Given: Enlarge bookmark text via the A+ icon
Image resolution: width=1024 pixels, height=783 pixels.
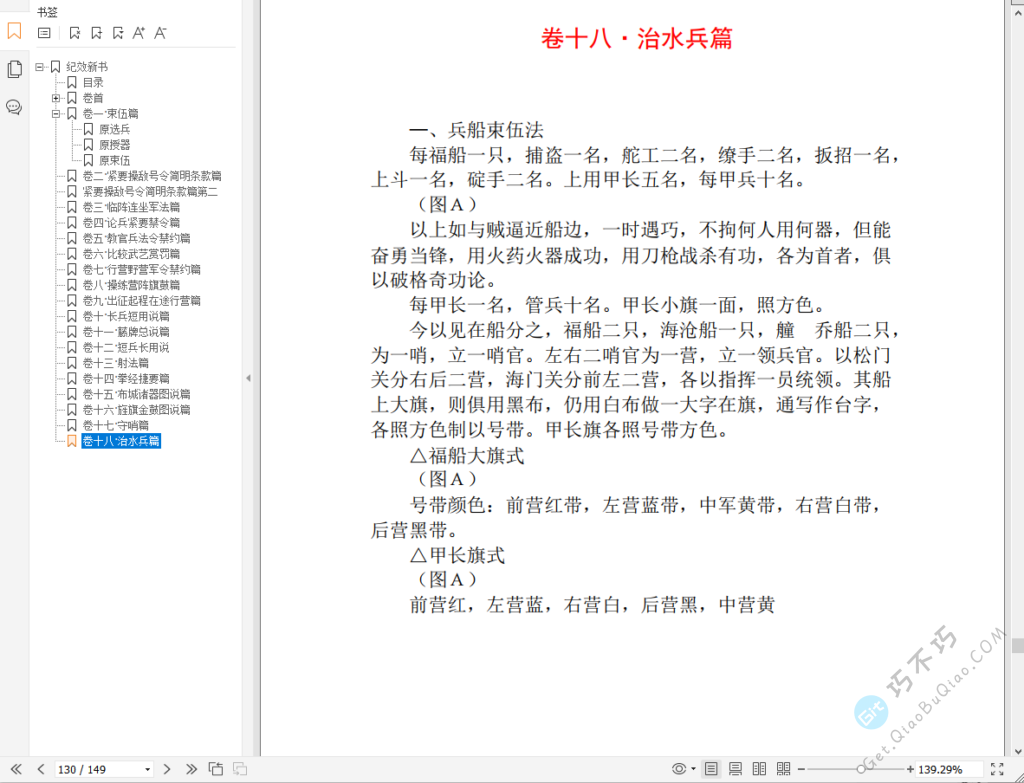Looking at the screenshot, I should pos(139,33).
